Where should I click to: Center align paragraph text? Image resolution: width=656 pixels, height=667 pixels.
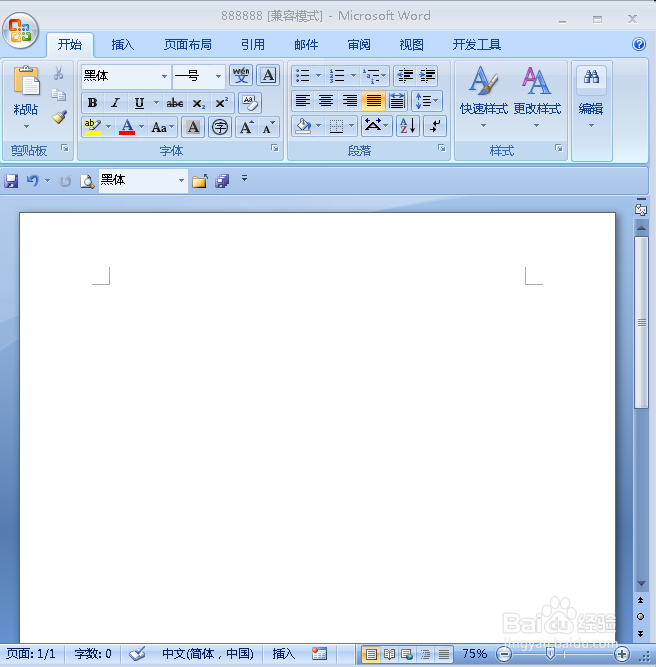click(x=326, y=101)
